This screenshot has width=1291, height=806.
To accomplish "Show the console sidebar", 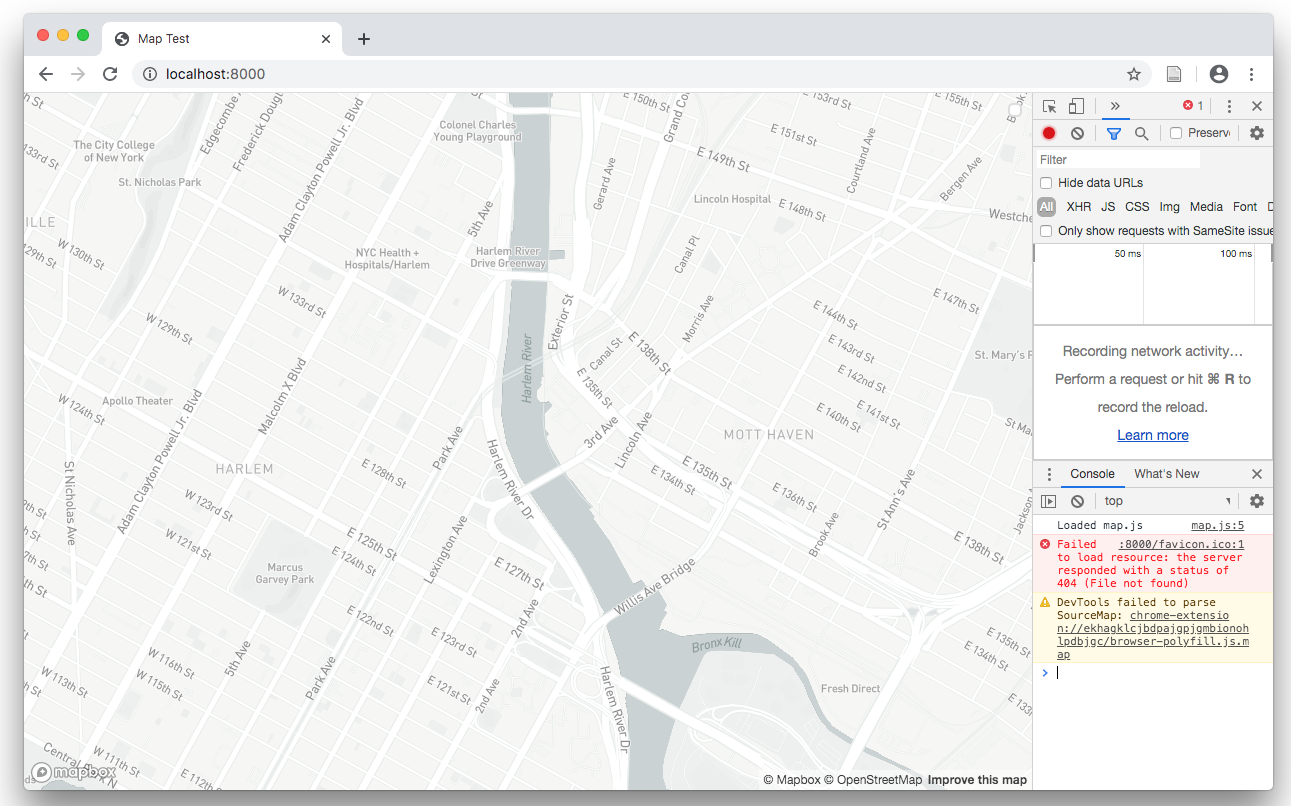I will tap(1049, 501).
